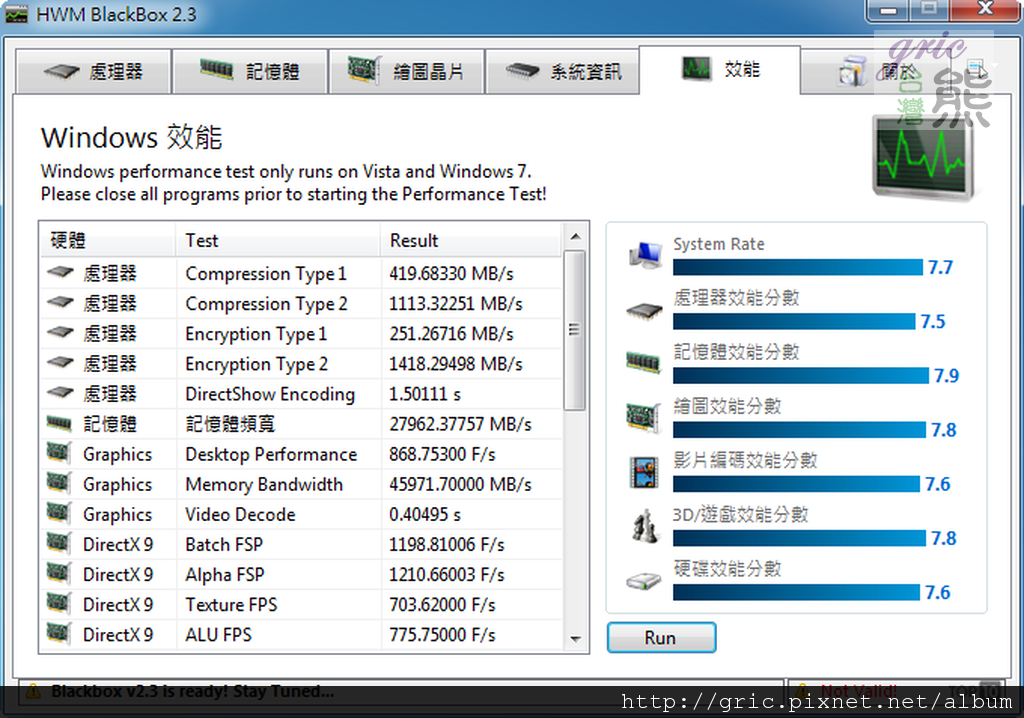Select the 記憶體頻寬 test name

point(231,424)
